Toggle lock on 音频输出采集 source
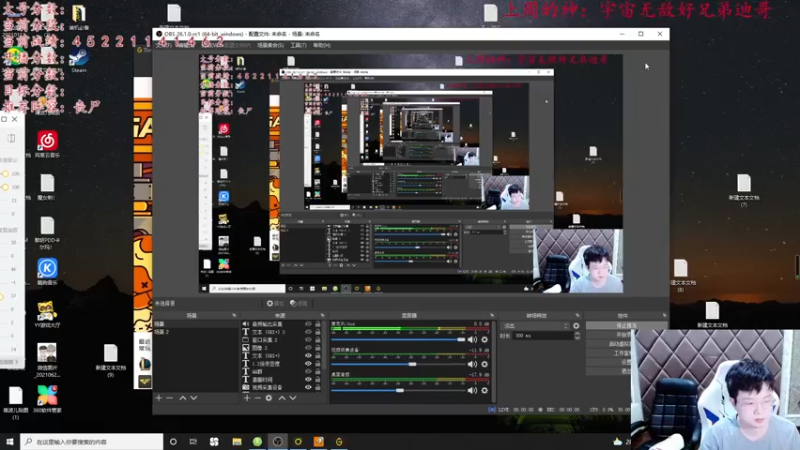Screen dimensions: 800x450 tap(317, 324)
